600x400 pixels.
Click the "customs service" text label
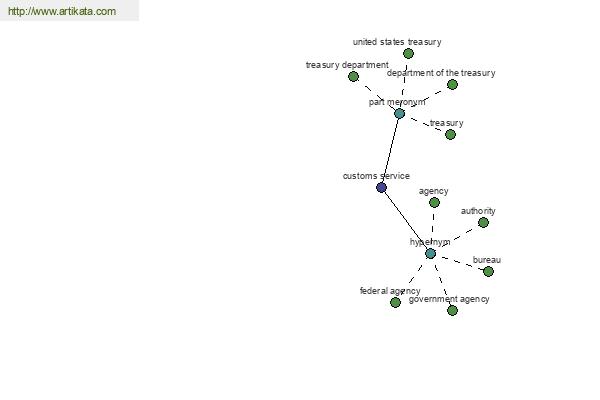[376, 176]
